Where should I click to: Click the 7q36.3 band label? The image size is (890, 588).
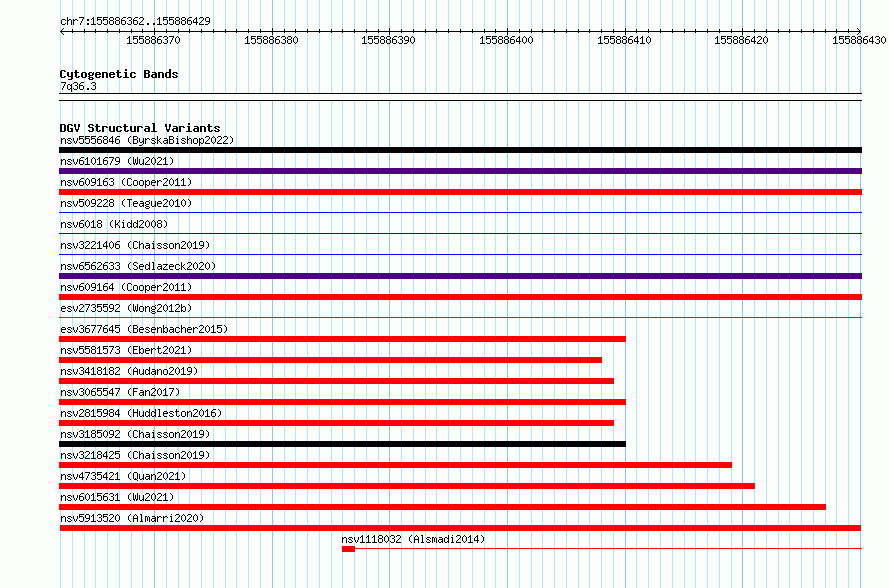pos(78,86)
